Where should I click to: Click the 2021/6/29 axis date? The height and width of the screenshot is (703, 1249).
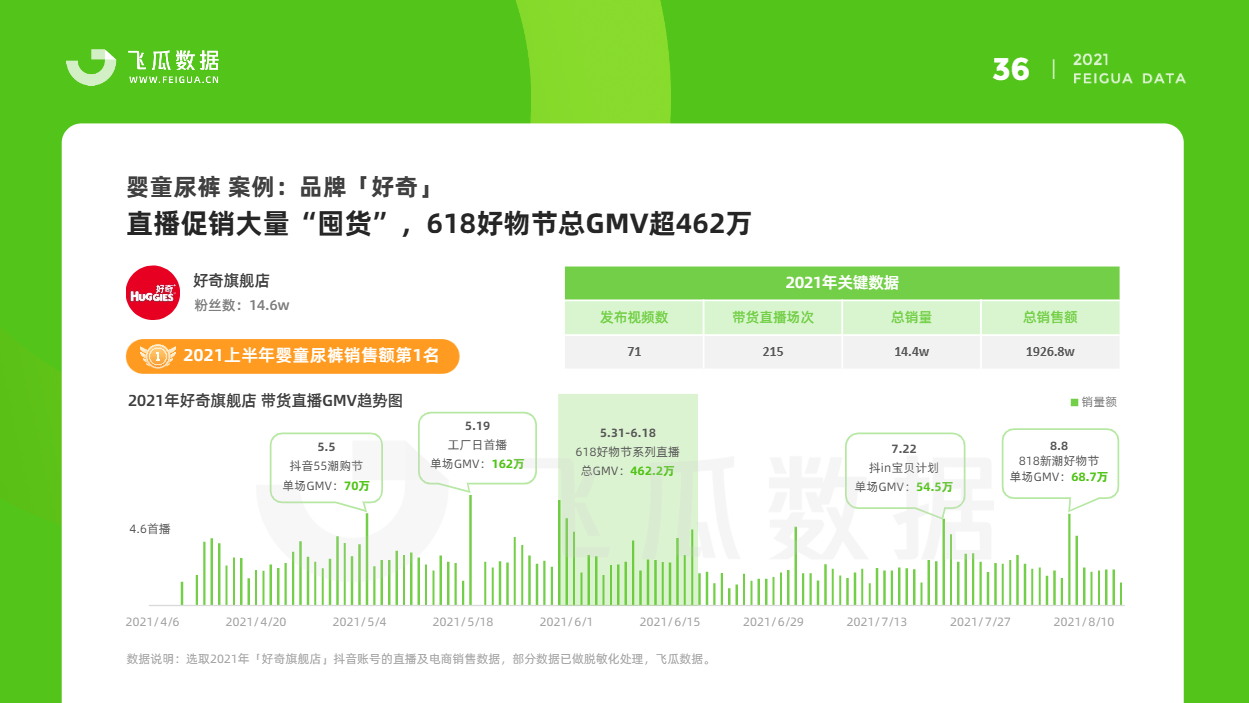click(773, 621)
